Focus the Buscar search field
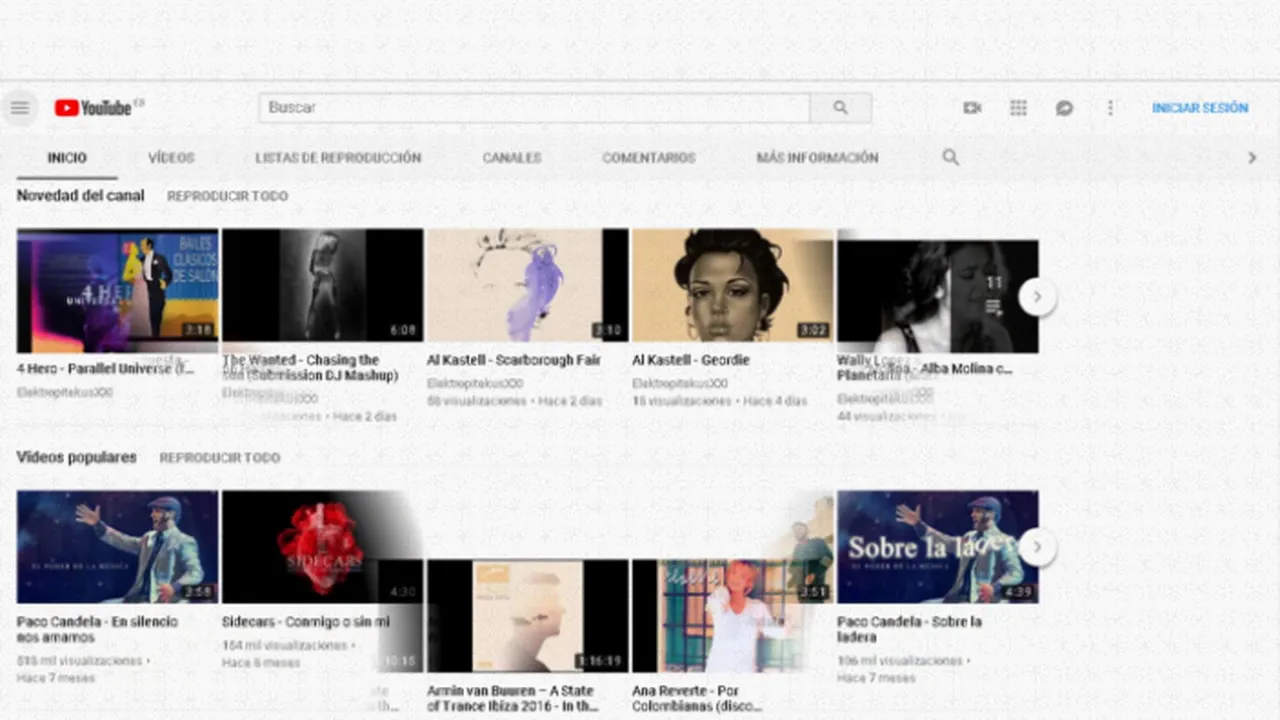Image resolution: width=1280 pixels, height=720 pixels. click(534, 107)
